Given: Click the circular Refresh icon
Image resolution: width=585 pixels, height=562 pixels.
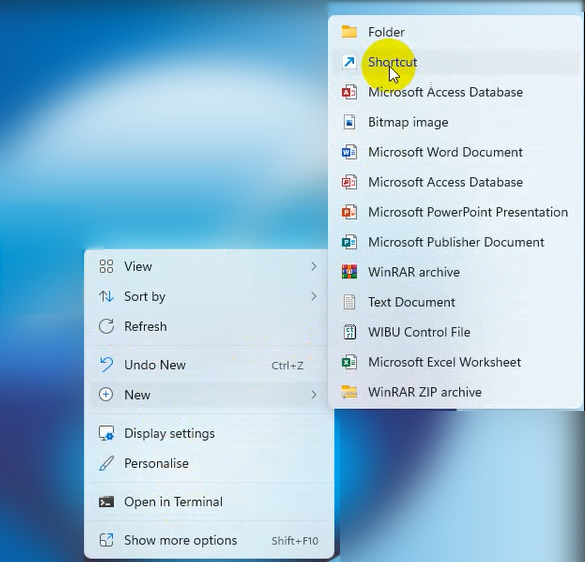Looking at the screenshot, I should coord(106,326).
